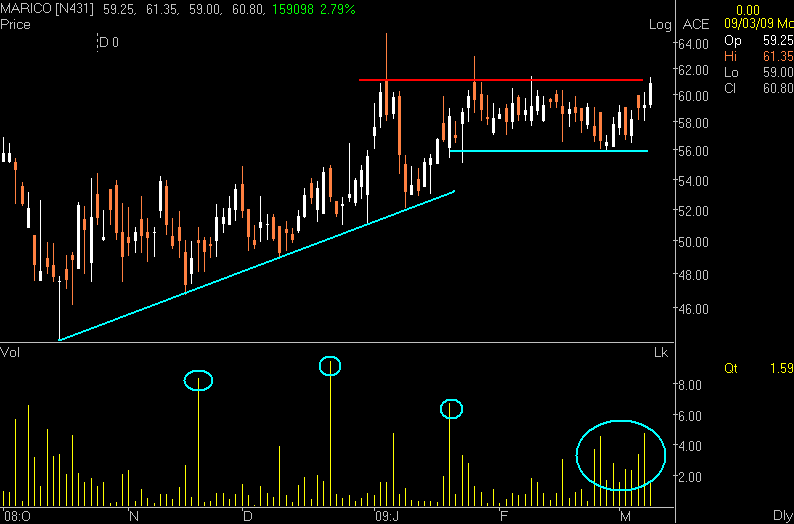Click the D month marker on time axis
The image size is (794, 524).
click(248, 516)
